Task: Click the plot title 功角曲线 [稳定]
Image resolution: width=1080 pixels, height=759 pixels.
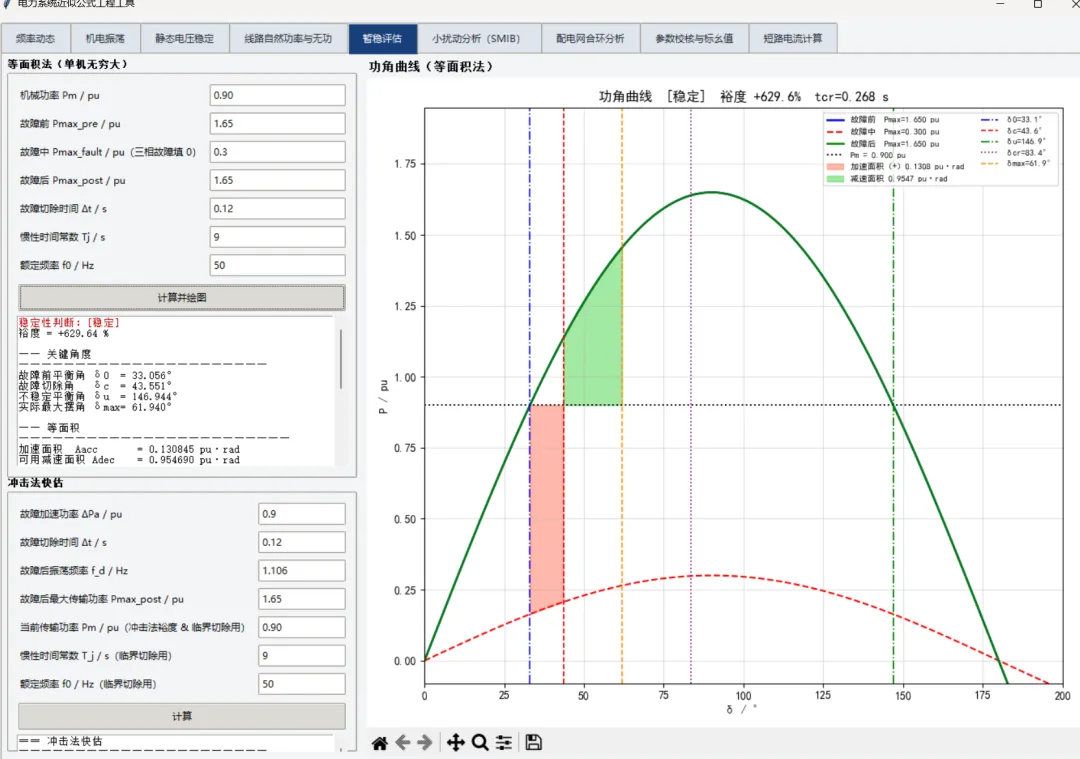Action: pyautogui.click(x=744, y=96)
